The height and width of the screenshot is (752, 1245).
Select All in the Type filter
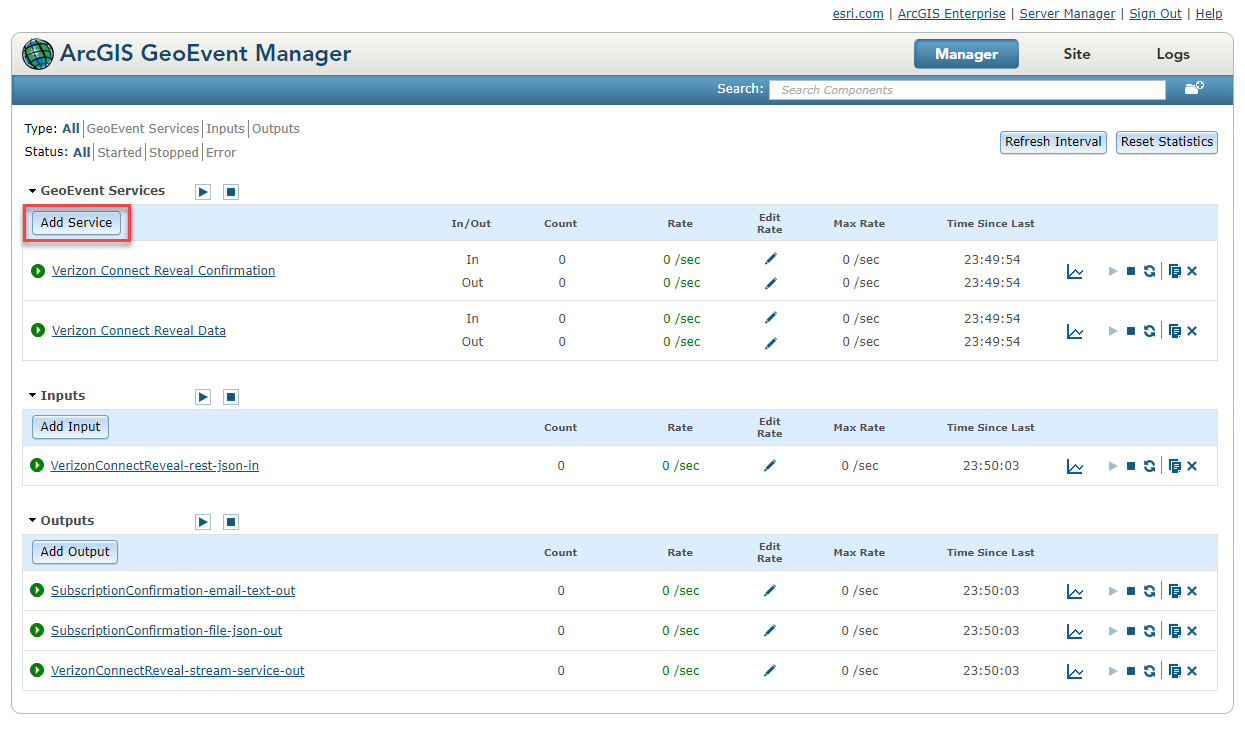click(71, 129)
